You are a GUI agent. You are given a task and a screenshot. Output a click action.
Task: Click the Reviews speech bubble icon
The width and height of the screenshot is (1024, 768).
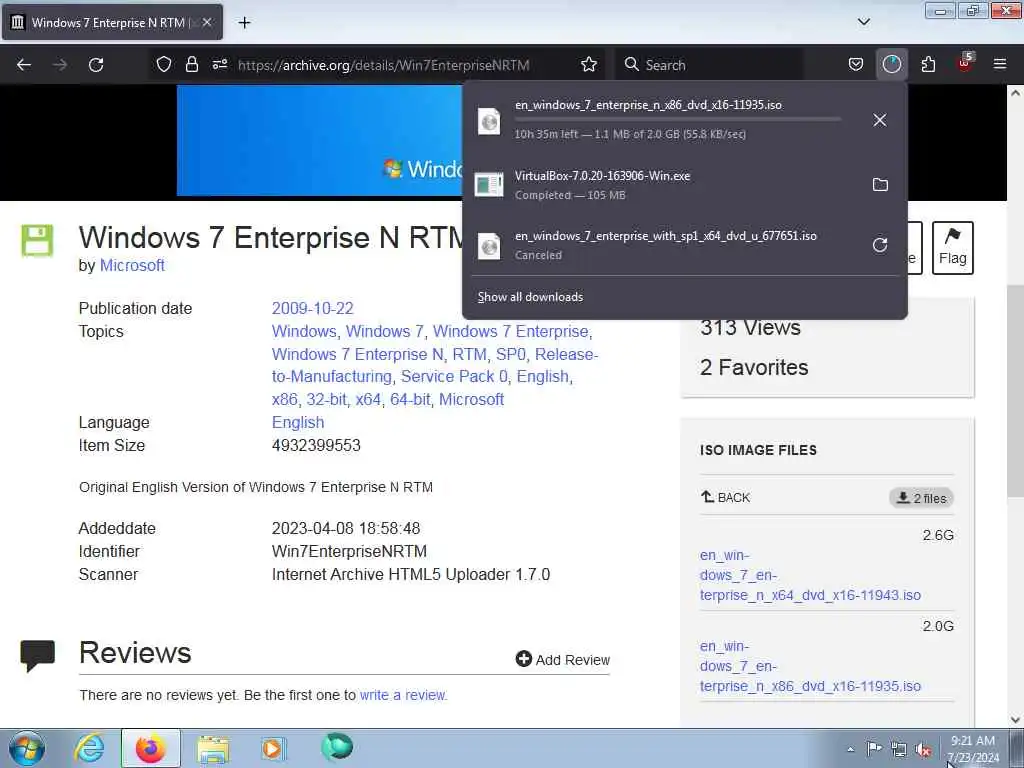point(37,656)
